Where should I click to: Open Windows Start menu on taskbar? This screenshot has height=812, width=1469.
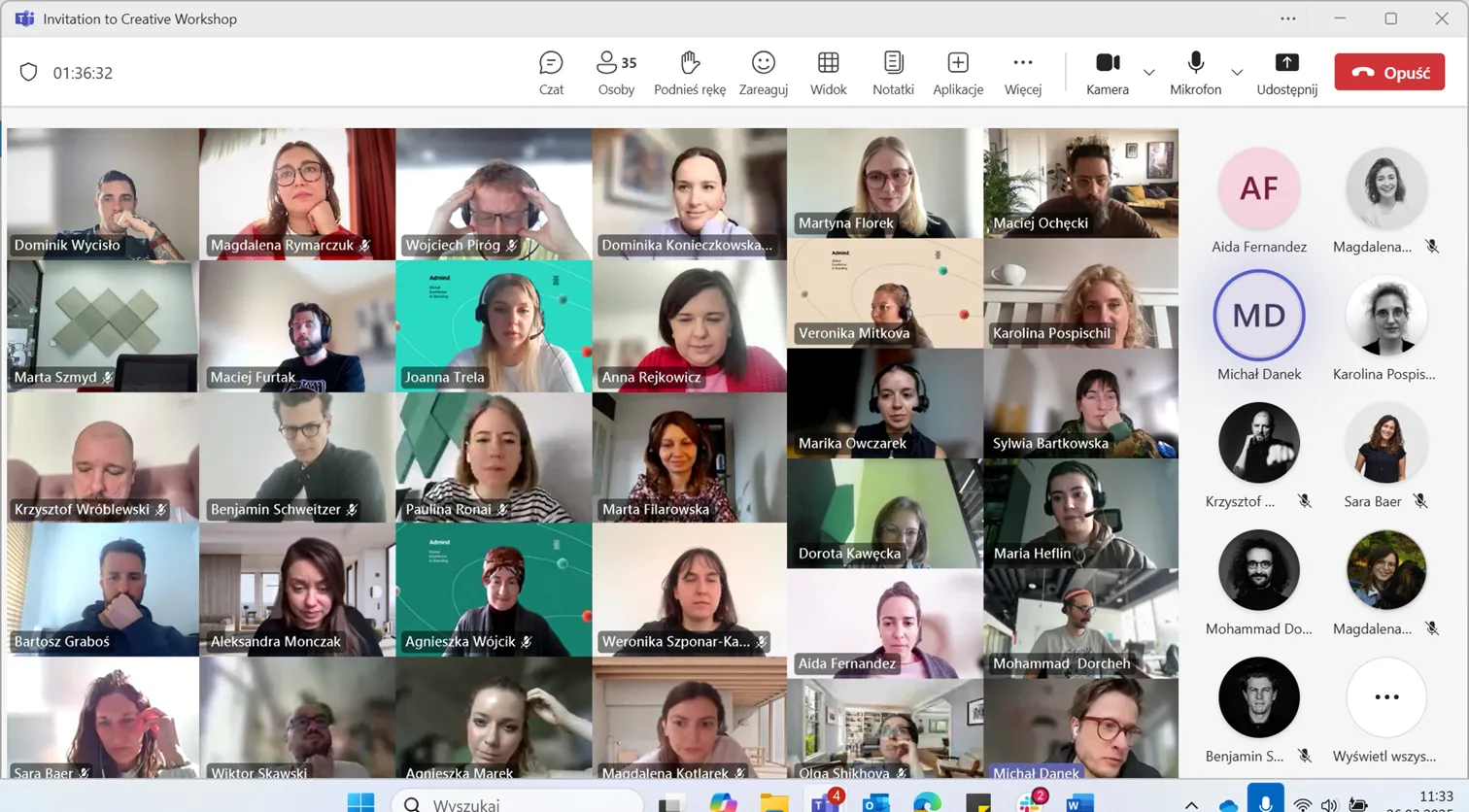click(x=360, y=802)
